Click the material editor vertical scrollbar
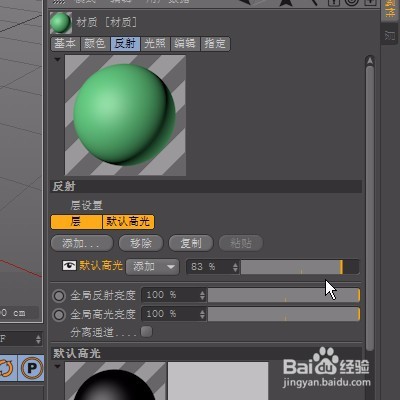This screenshot has height=400, width=400. click(x=370, y=208)
